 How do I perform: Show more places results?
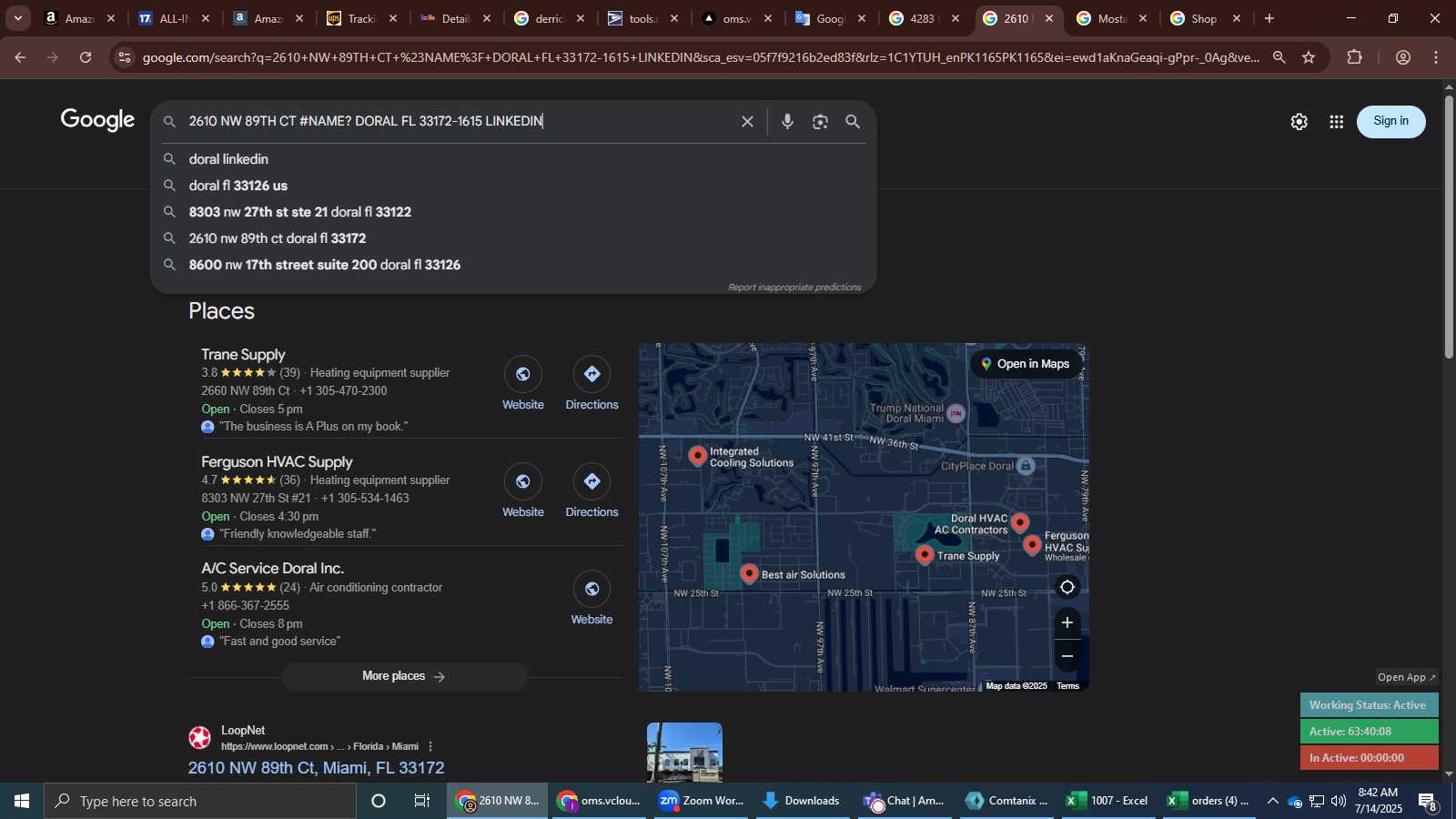pyautogui.click(x=404, y=676)
